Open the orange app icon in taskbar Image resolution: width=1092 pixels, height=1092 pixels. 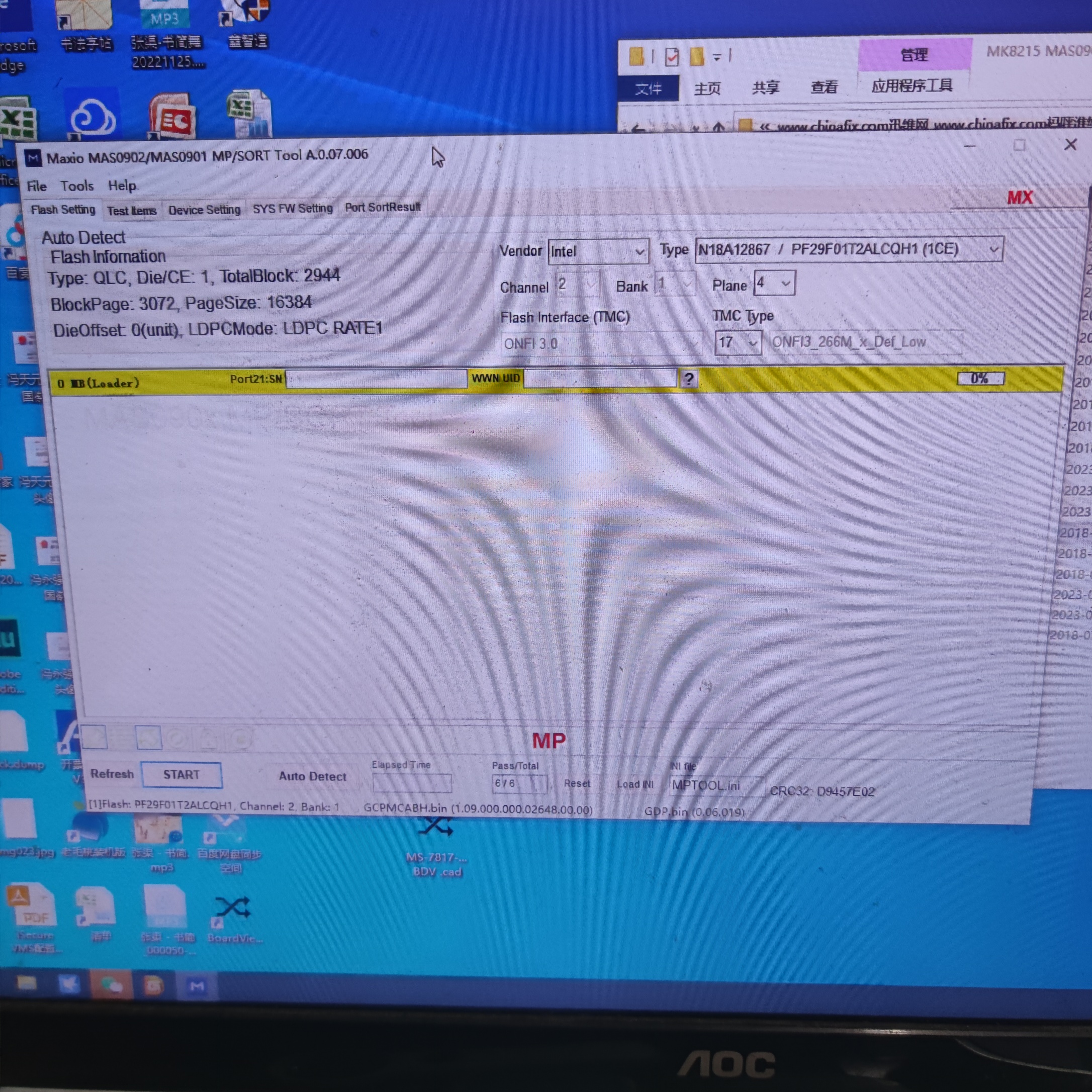tap(153, 986)
